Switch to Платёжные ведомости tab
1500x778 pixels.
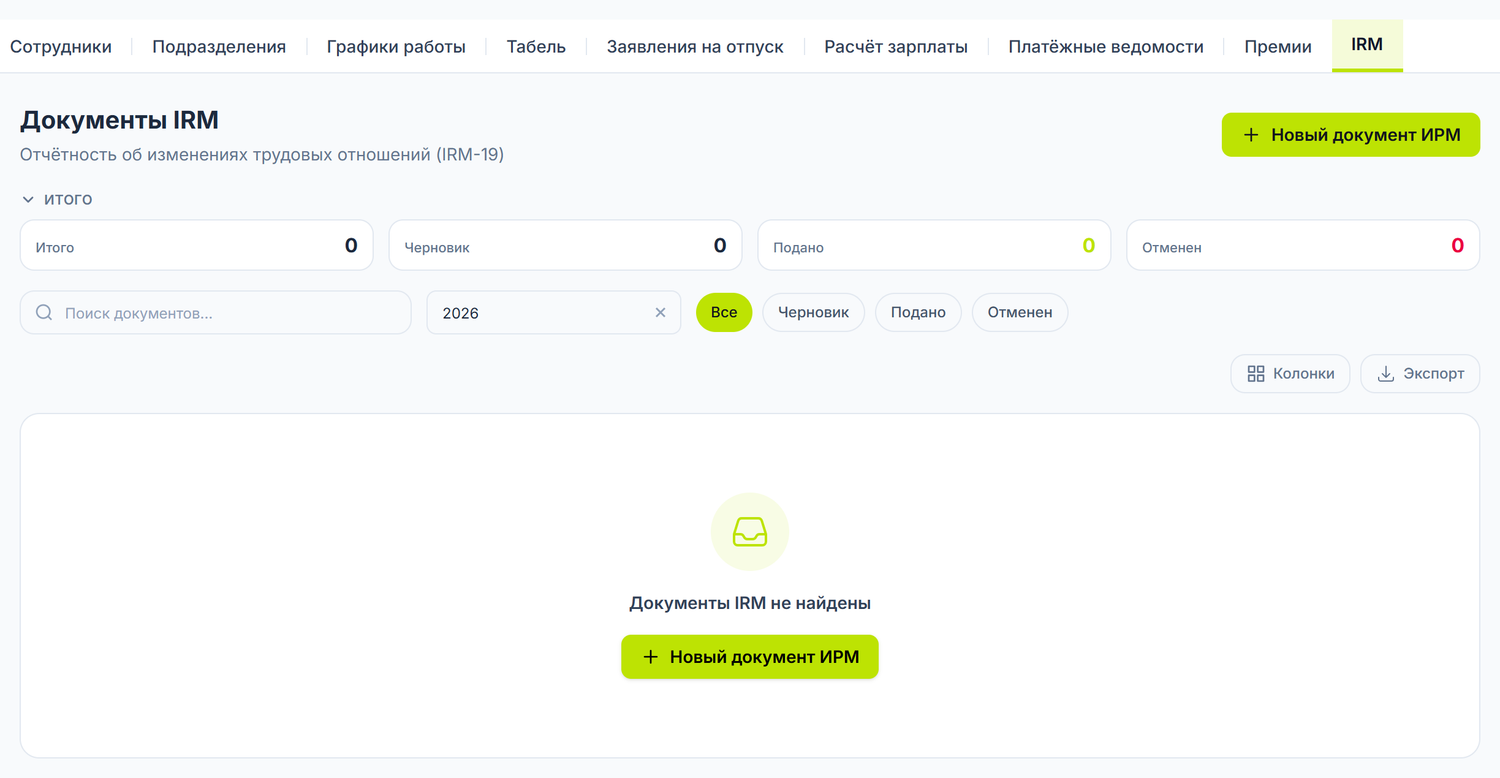(x=1106, y=47)
